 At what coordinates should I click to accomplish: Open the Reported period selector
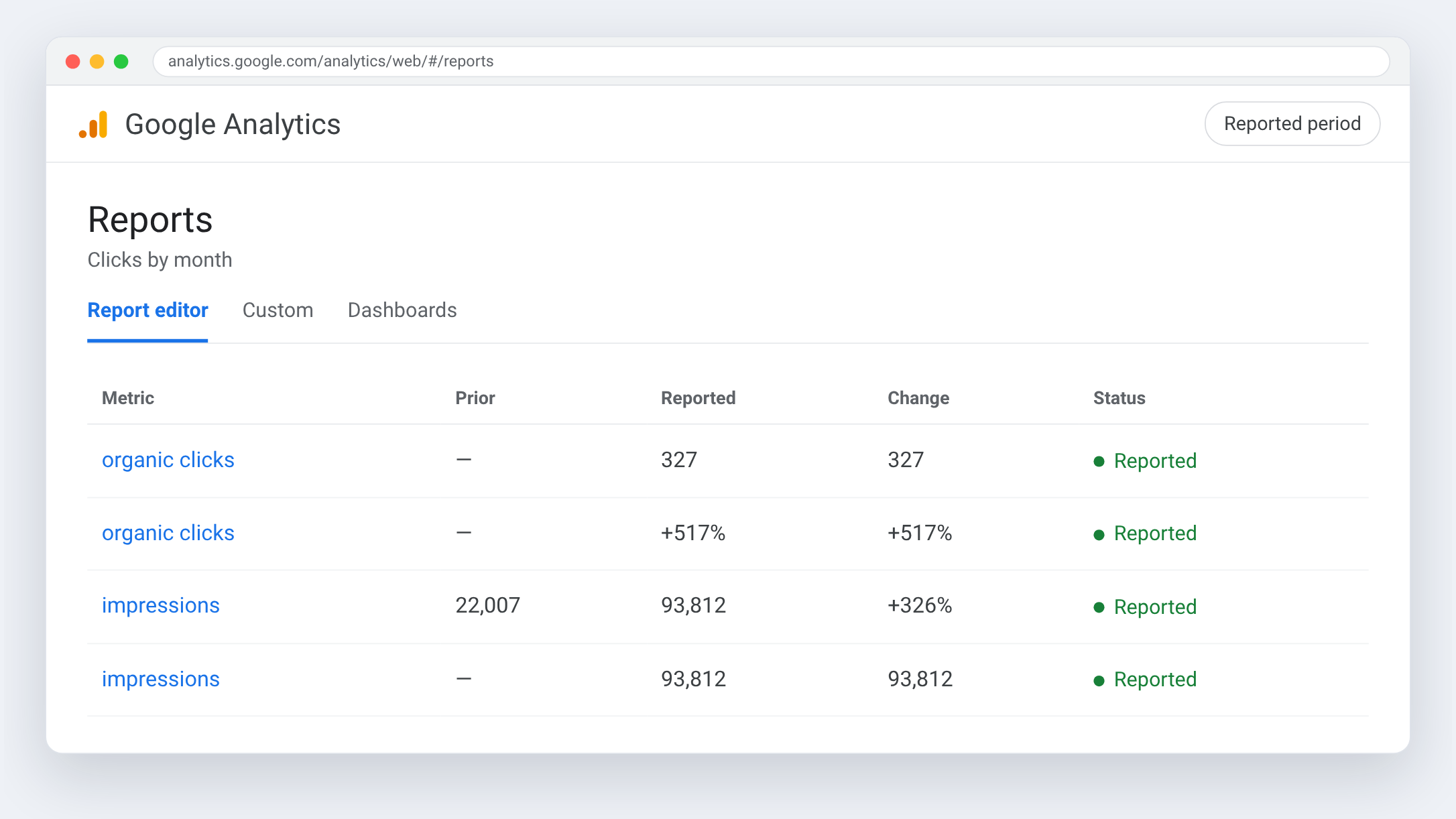click(x=1292, y=124)
